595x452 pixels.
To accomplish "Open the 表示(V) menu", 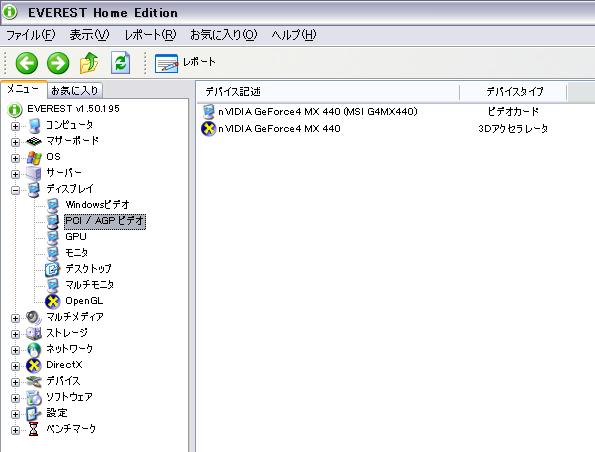I will (x=89, y=35).
